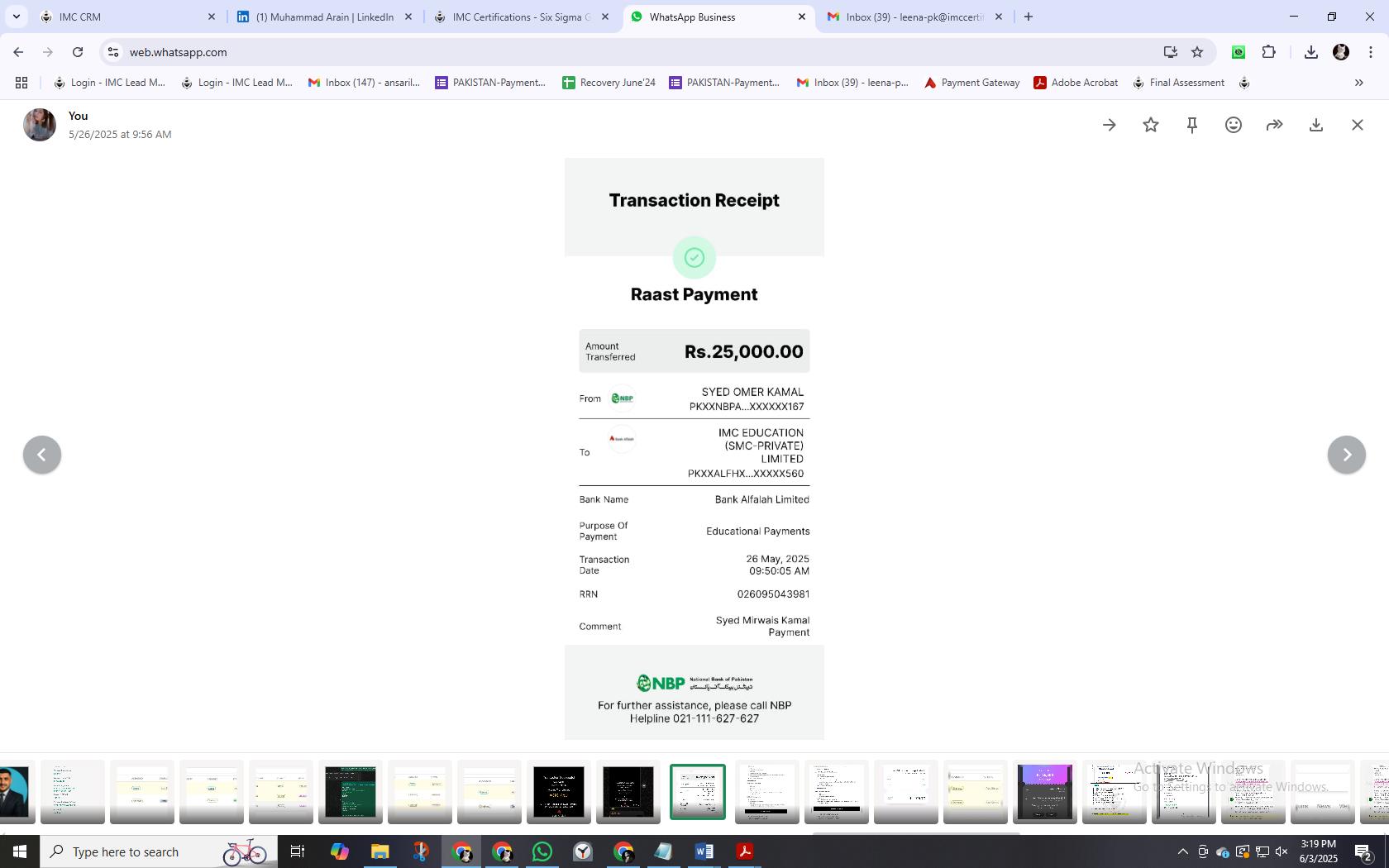1389x868 pixels.
Task: Select the highlighted receipt thumbnail
Action: coord(698,792)
